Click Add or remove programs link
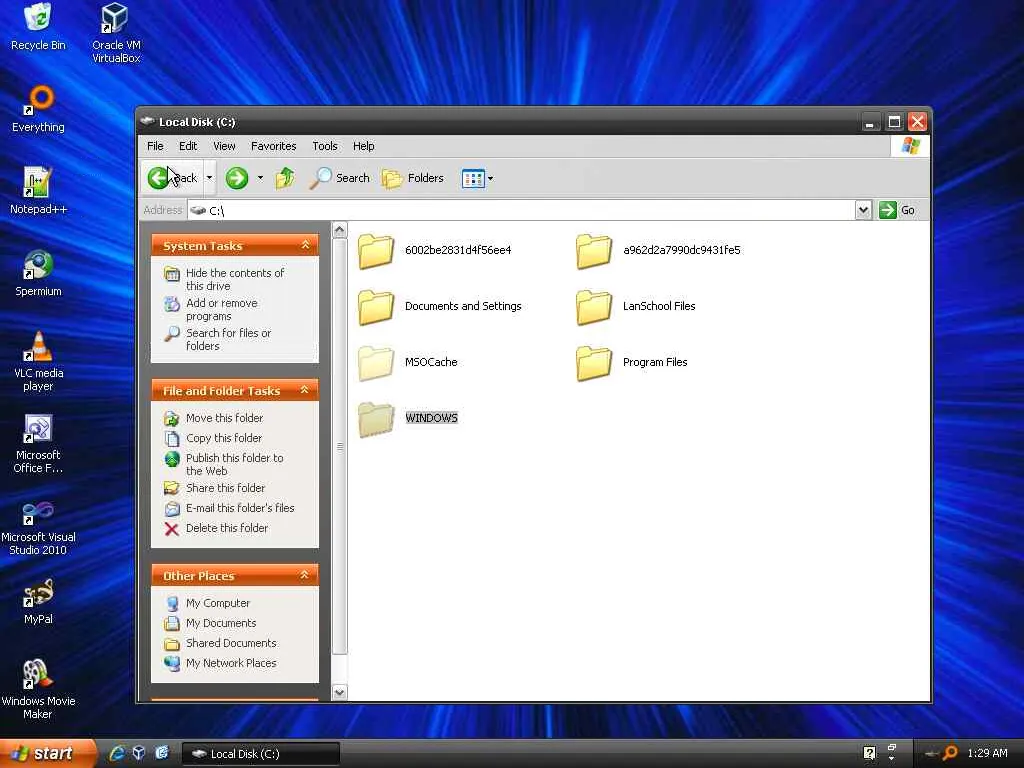The width and height of the screenshot is (1024, 768). tap(212, 310)
